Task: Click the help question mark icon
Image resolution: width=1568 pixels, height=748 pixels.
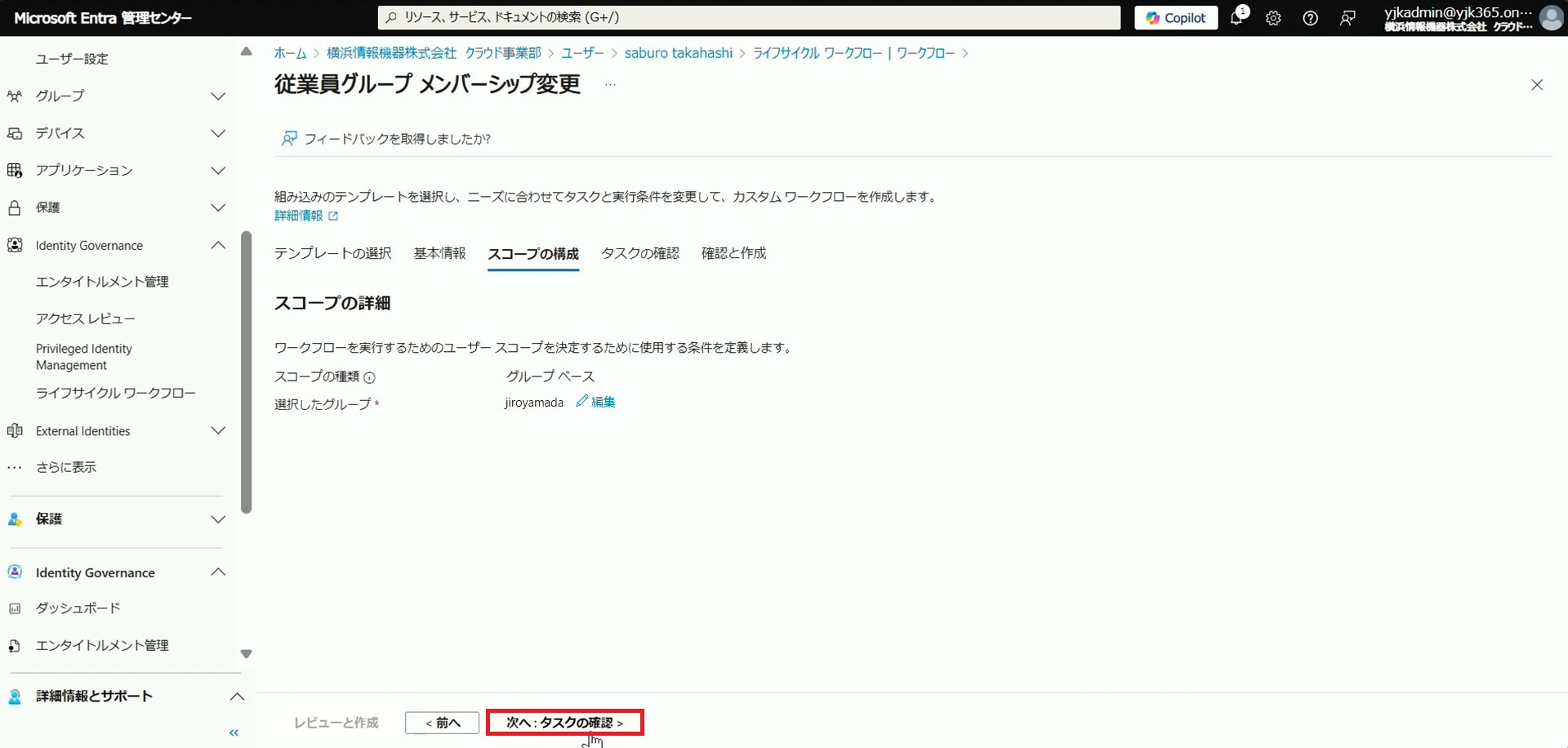Action: (1310, 18)
